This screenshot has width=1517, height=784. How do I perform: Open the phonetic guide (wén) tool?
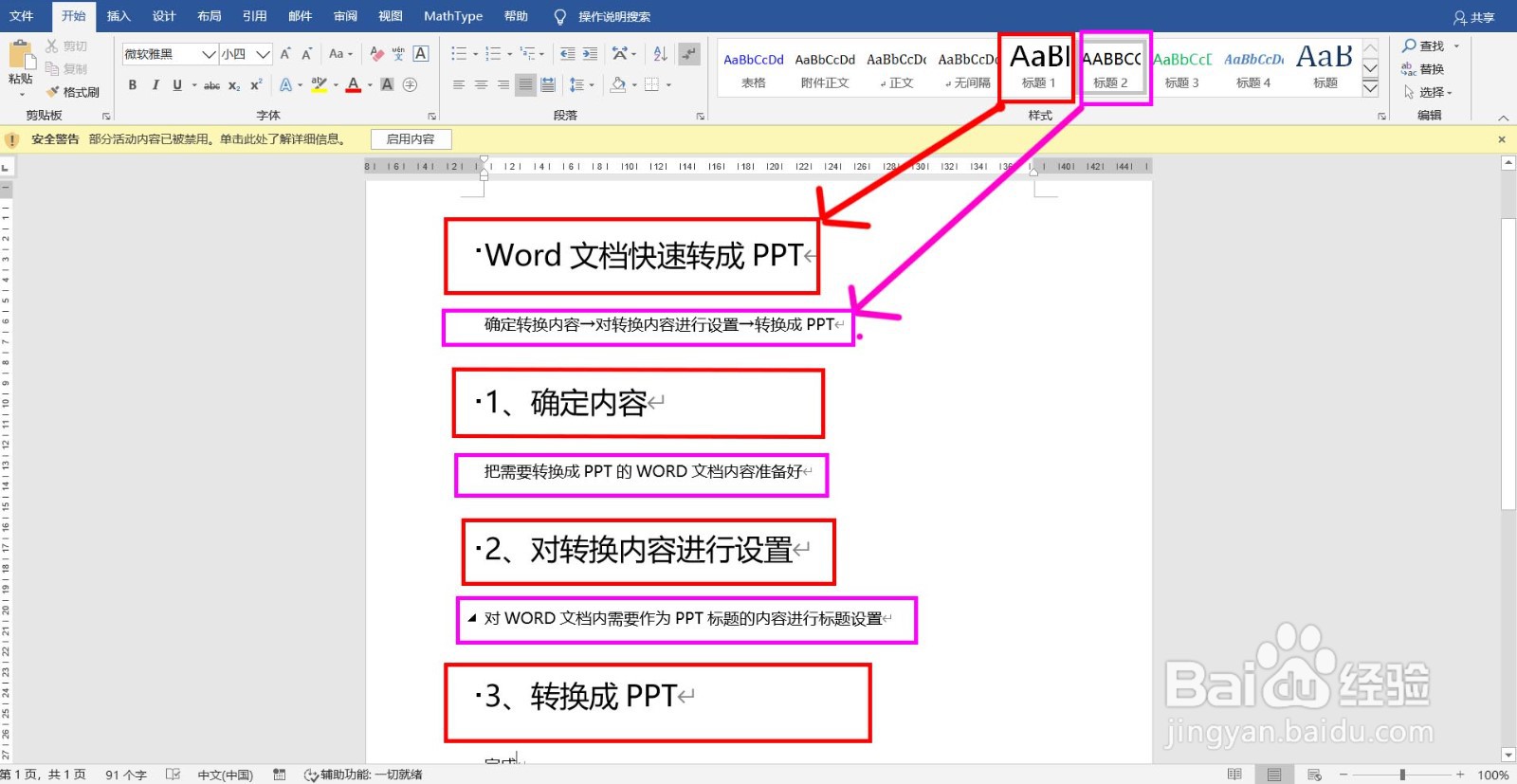[398, 54]
